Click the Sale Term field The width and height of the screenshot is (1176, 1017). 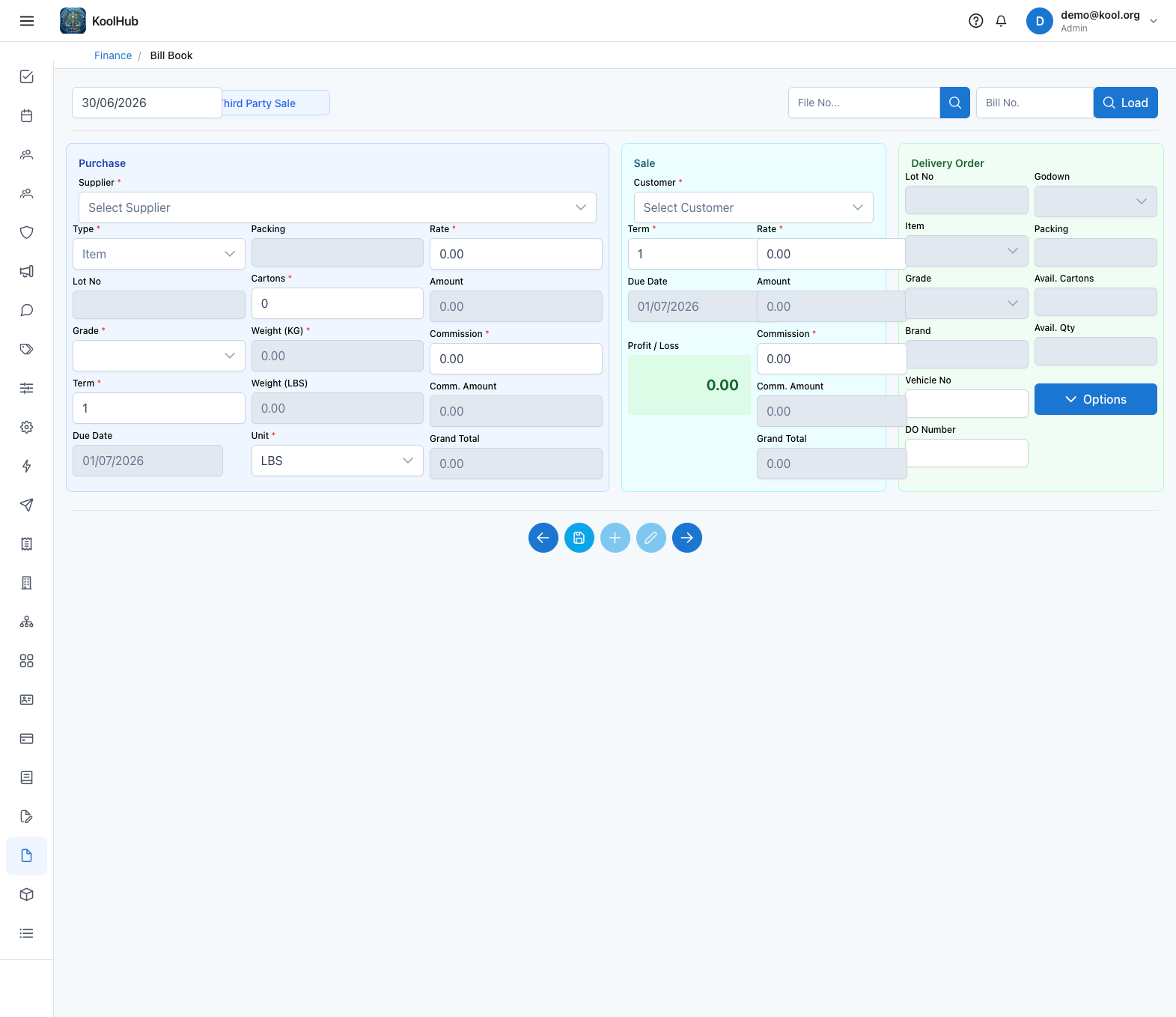click(692, 254)
